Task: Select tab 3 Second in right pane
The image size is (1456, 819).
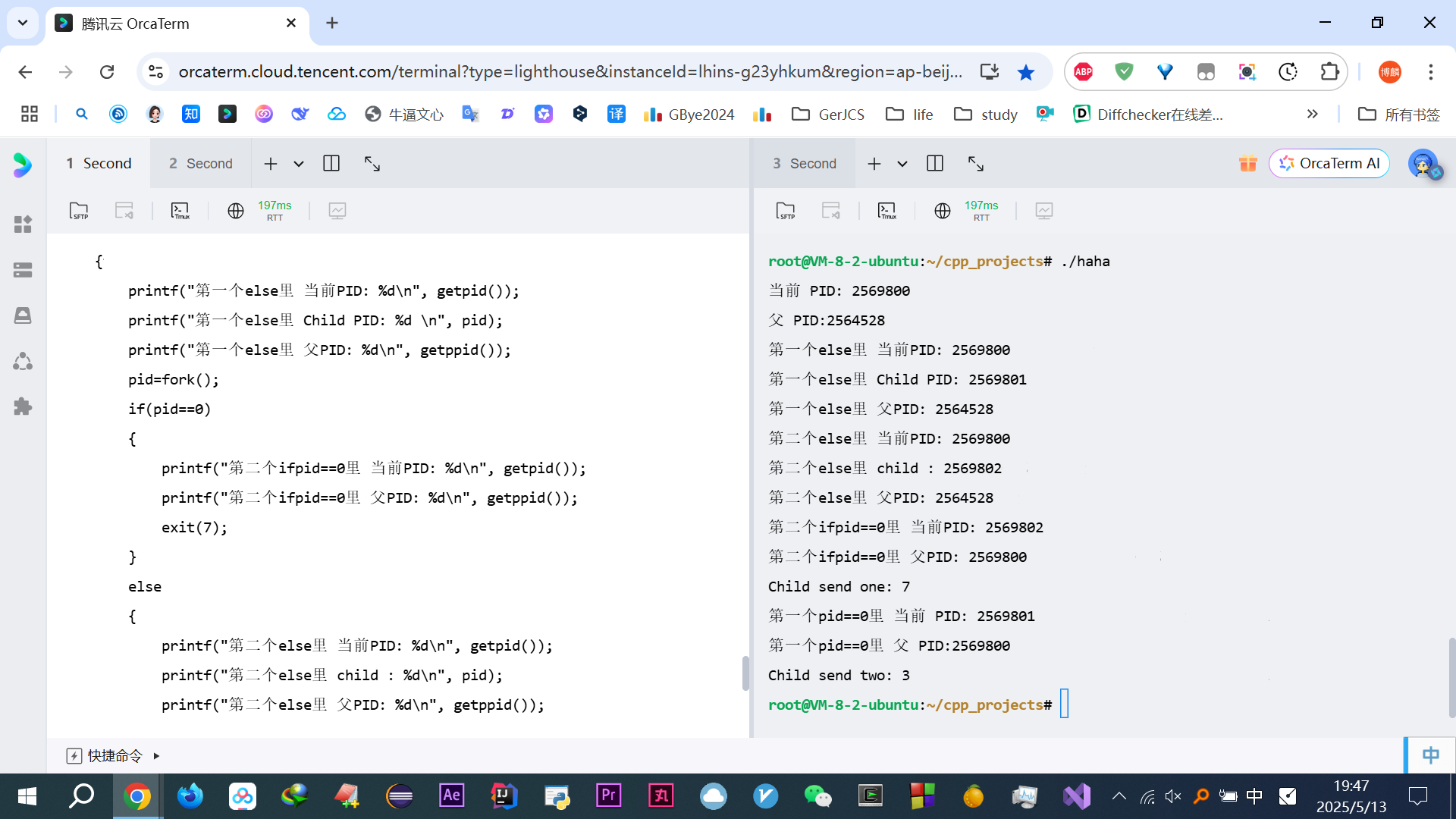Action: pos(805,164)
